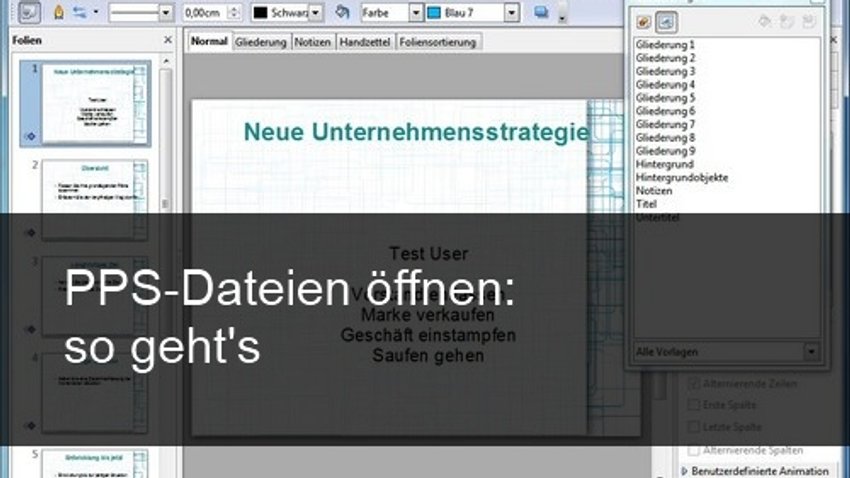Select Gliederung 3 in the styles list
The height and width of the screenshot is (478, 850).
click(x=665, y=71)
